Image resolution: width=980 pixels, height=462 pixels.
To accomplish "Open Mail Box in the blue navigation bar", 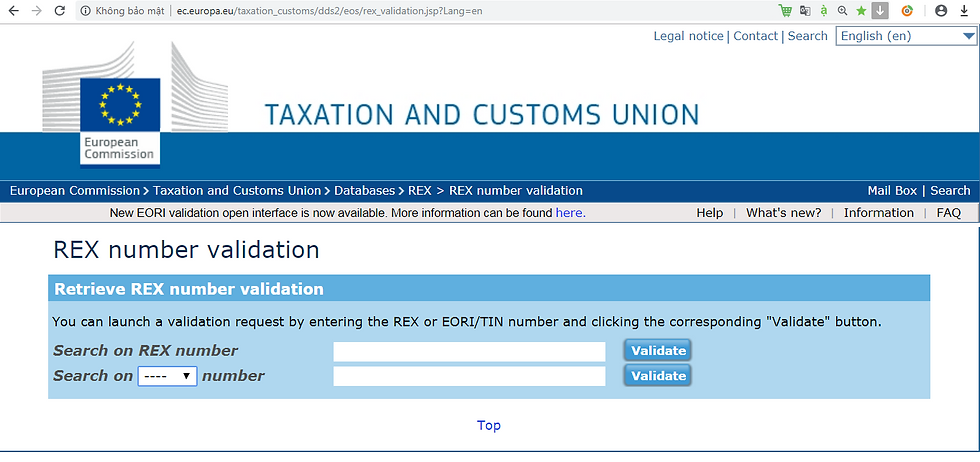I will point(892,191).
